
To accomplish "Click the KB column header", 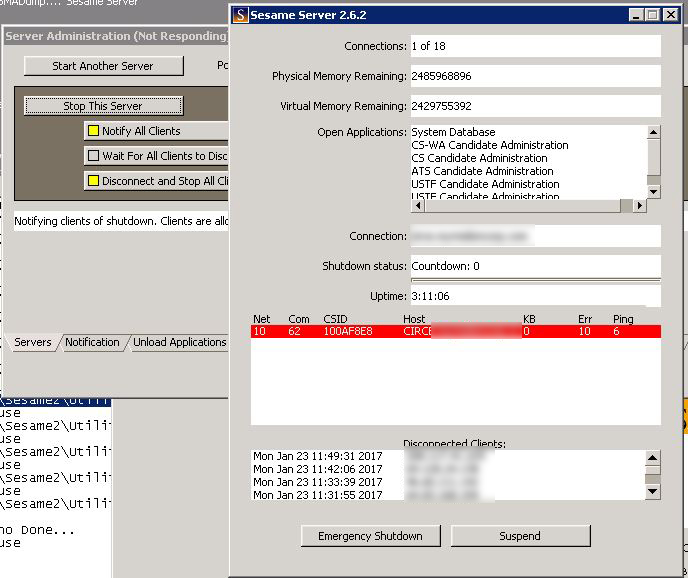I will click(529, 319).
